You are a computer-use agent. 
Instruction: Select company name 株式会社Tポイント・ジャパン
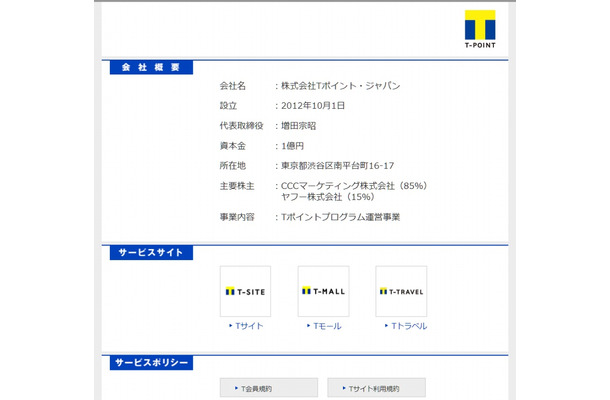(x=340, y=86)
